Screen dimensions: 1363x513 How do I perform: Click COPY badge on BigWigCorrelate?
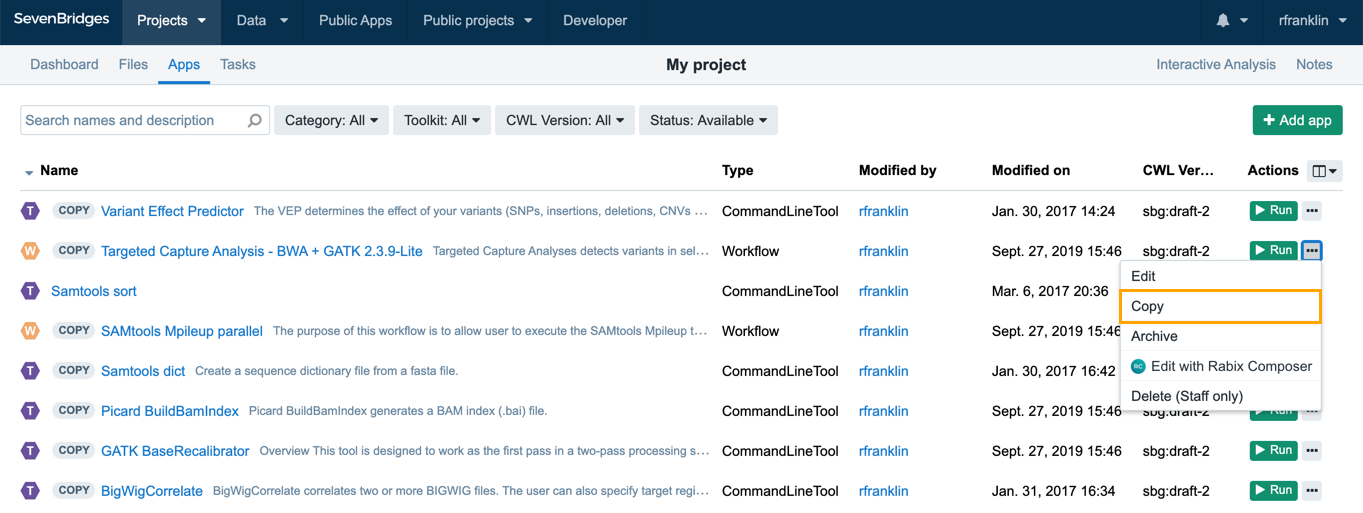[74, 490]
